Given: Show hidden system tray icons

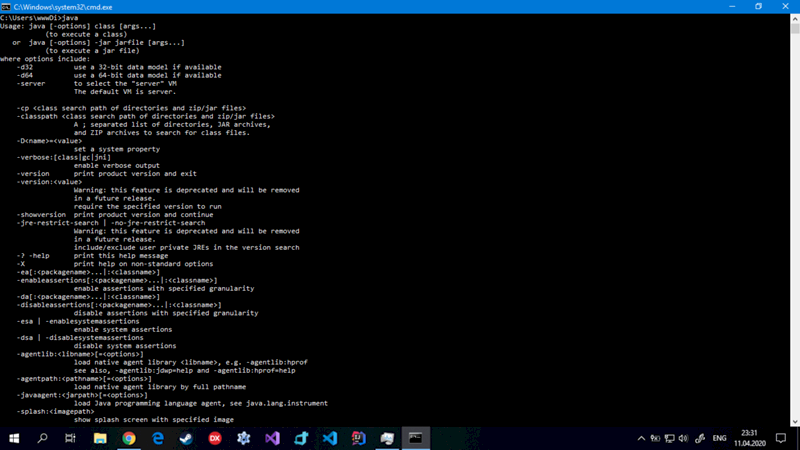Looking at the screenshot, I should click(x=641, y=438).
